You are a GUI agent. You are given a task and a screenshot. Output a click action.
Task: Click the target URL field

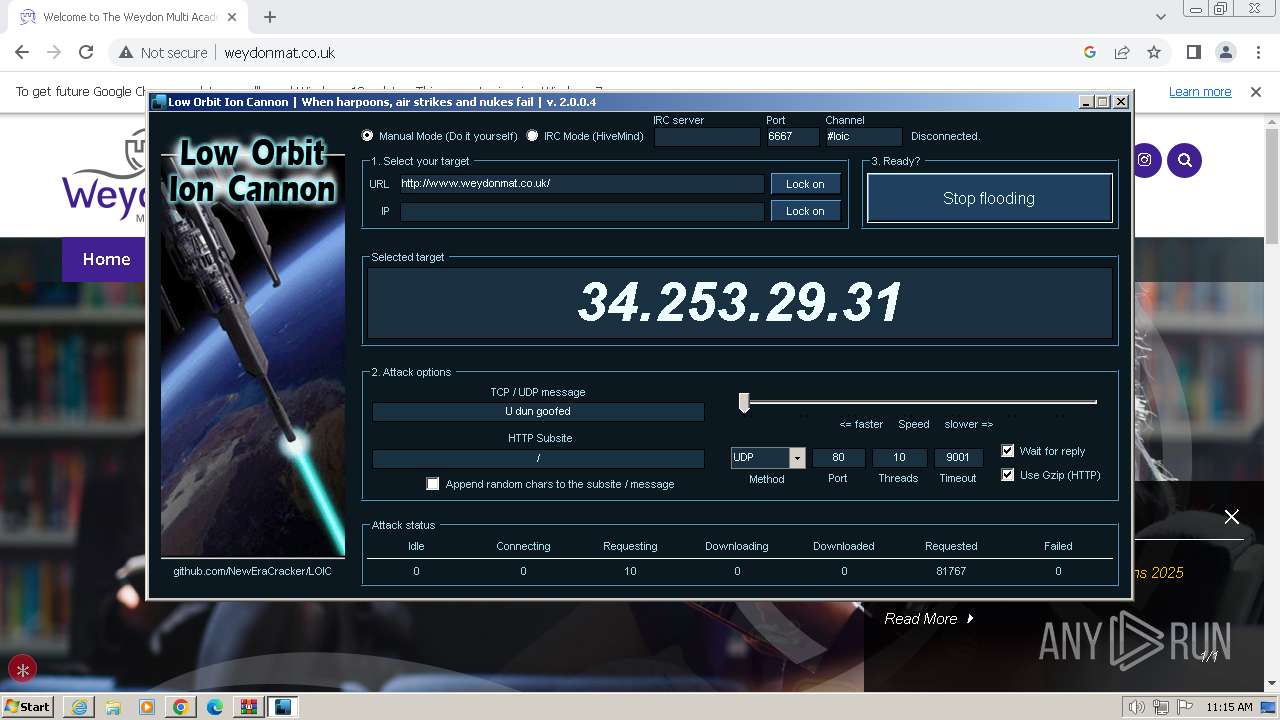point(582,184)
